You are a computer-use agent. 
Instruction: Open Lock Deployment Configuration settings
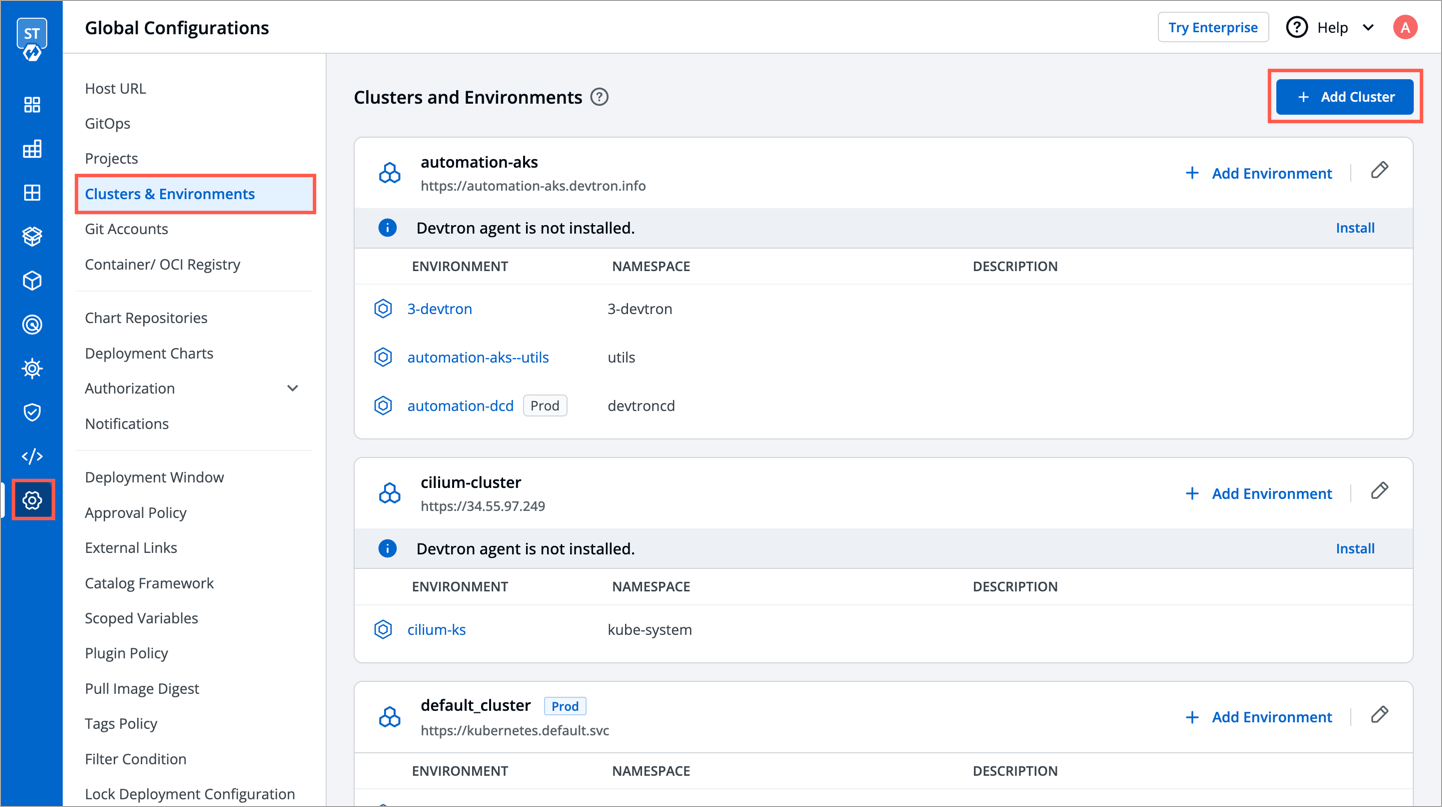point(190,794)
